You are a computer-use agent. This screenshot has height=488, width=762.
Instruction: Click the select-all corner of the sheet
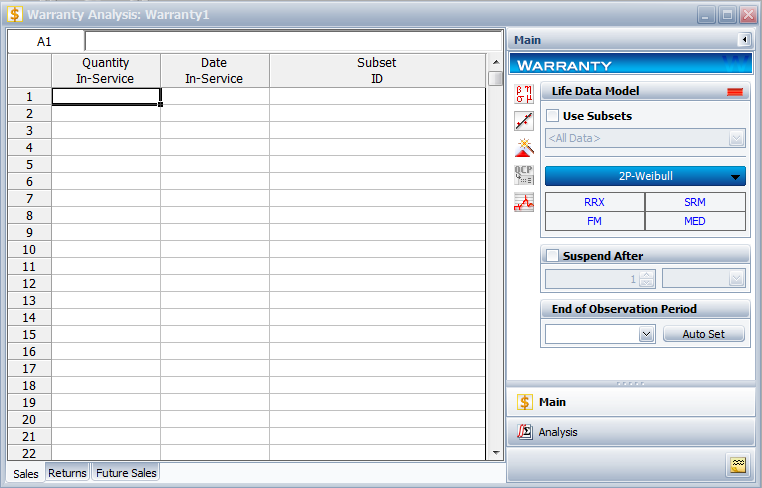pos(29,70)
